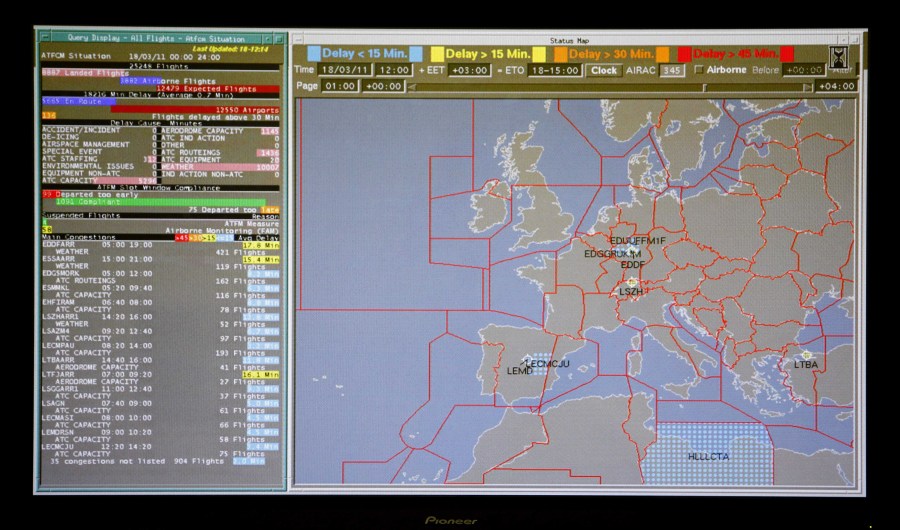Image resolution: width=900 pixels, height=530 pixels.
Task: Open Status Map window menu button
Action: pos(298,40)
